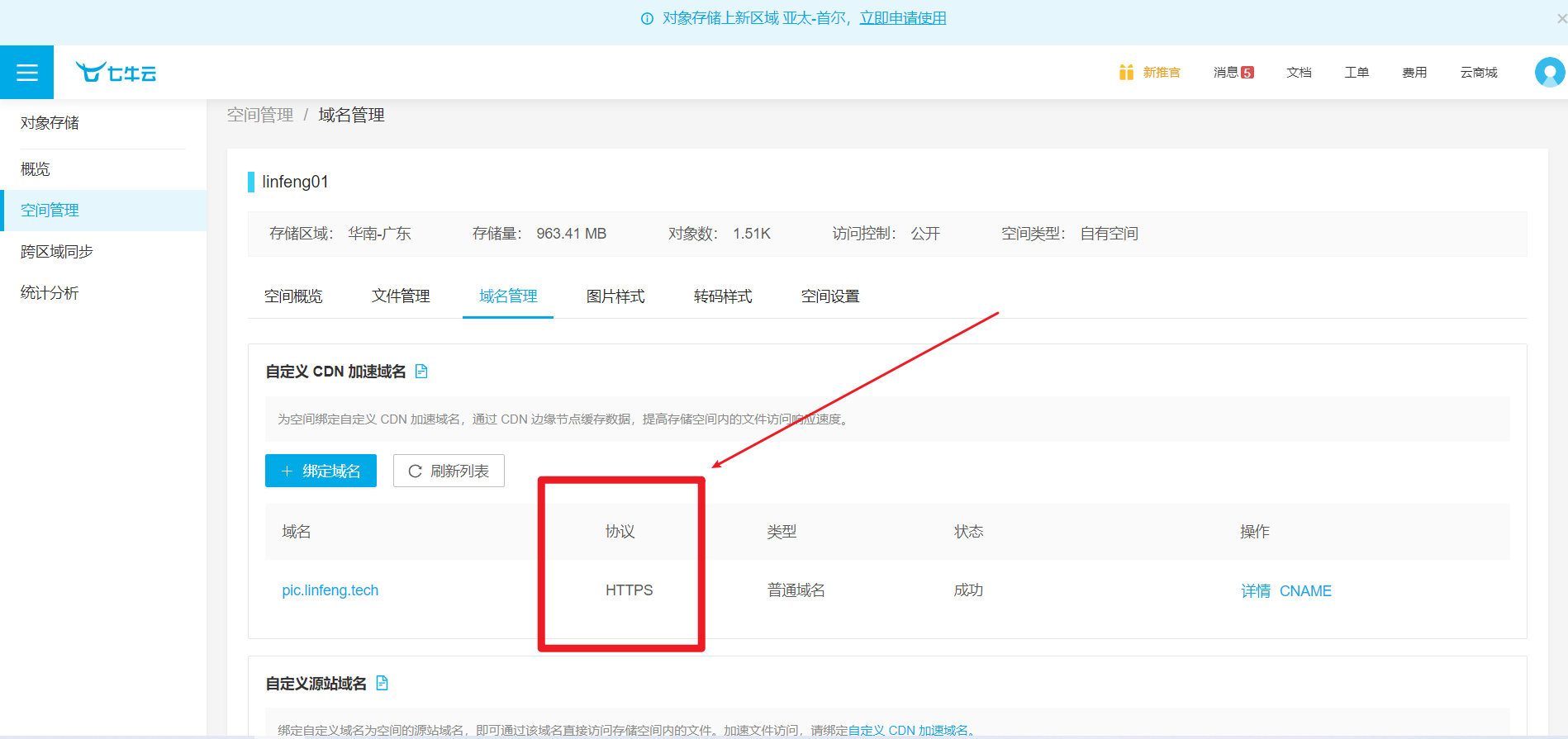Click the 新推官 link
Screen dimensions: 1568x739
[x=1162, y=73]
